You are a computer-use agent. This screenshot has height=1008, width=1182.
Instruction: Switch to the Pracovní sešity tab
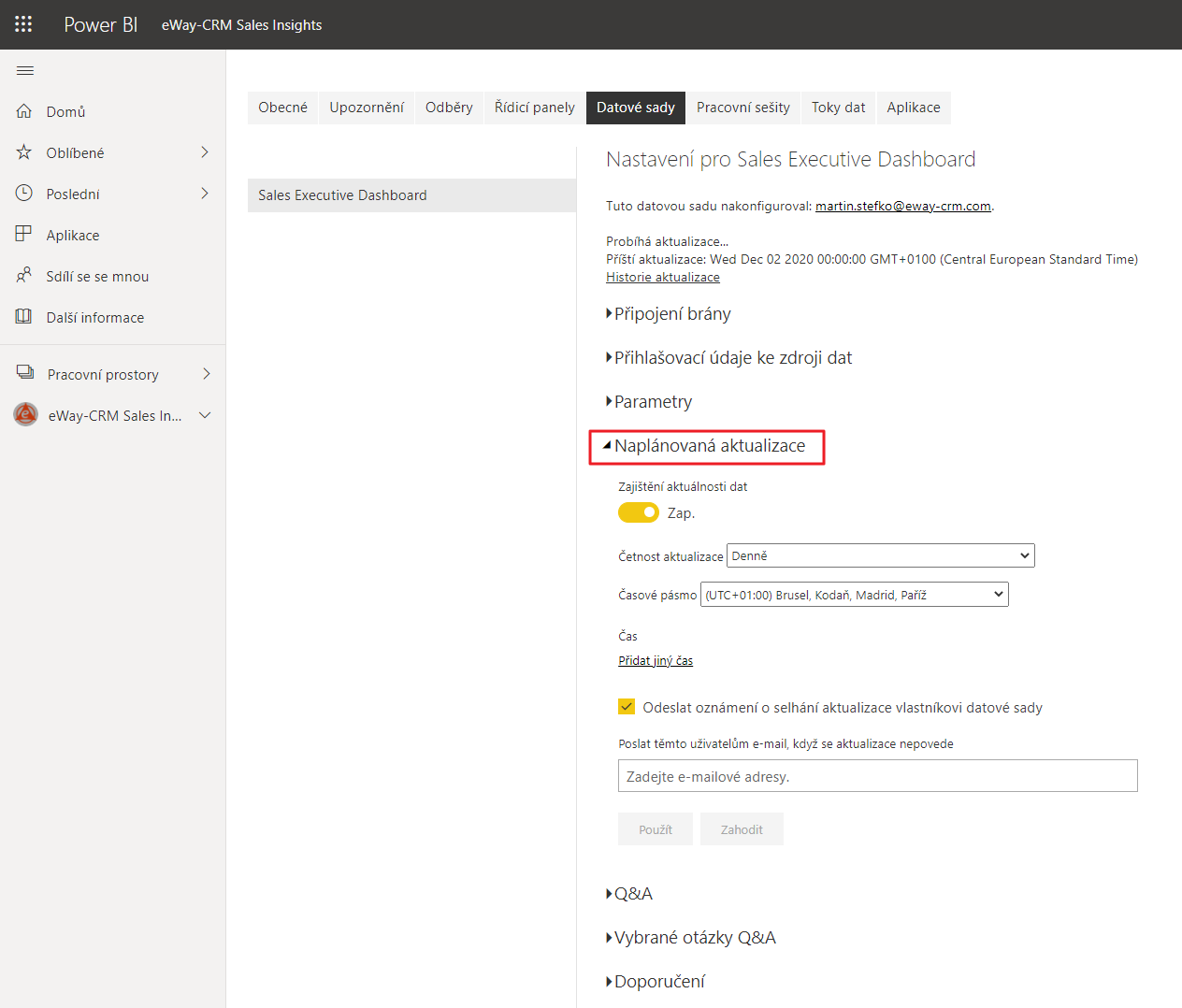(x=743, y=108)
